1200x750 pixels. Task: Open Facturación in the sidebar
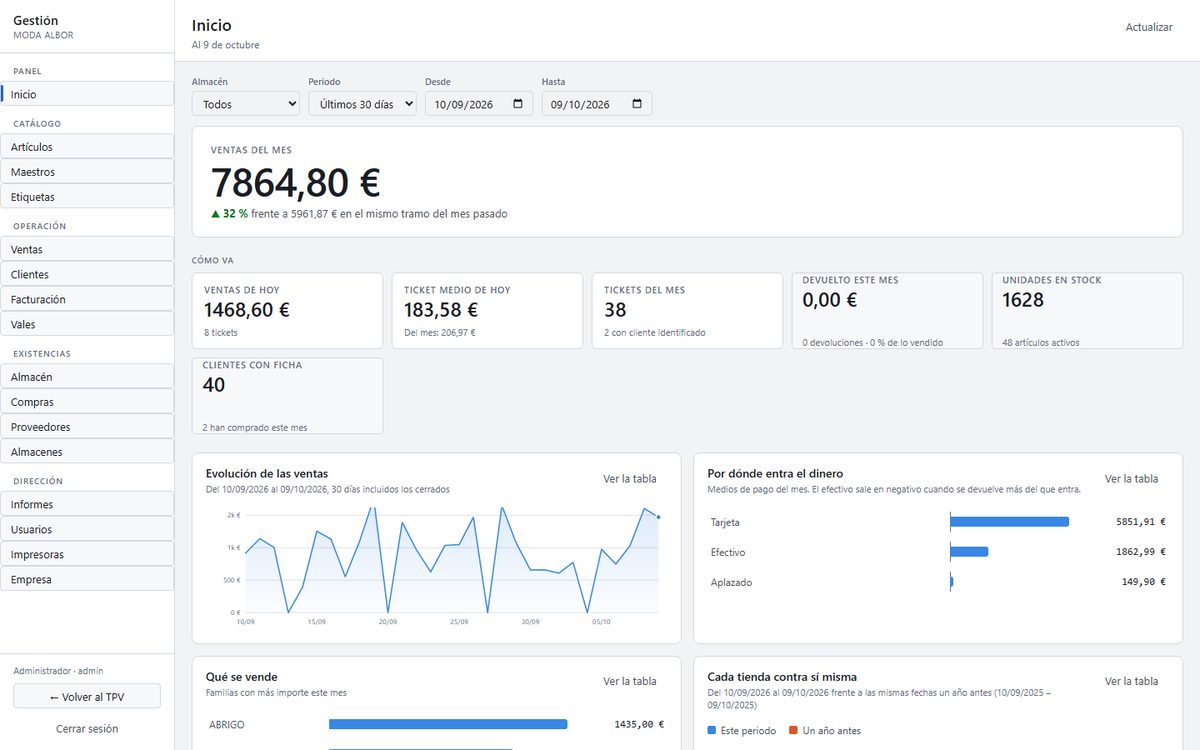(x=87, y=299)
